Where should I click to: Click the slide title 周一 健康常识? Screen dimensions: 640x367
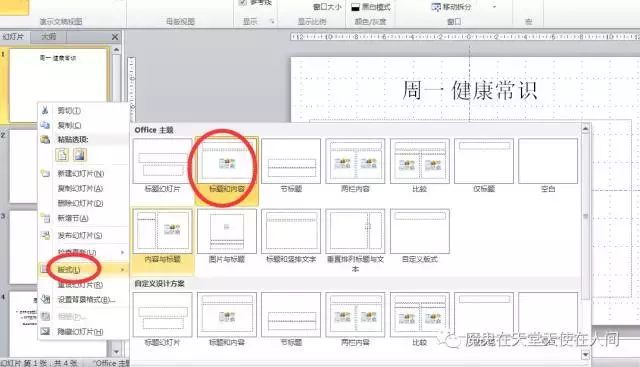[x=469, y=90]
